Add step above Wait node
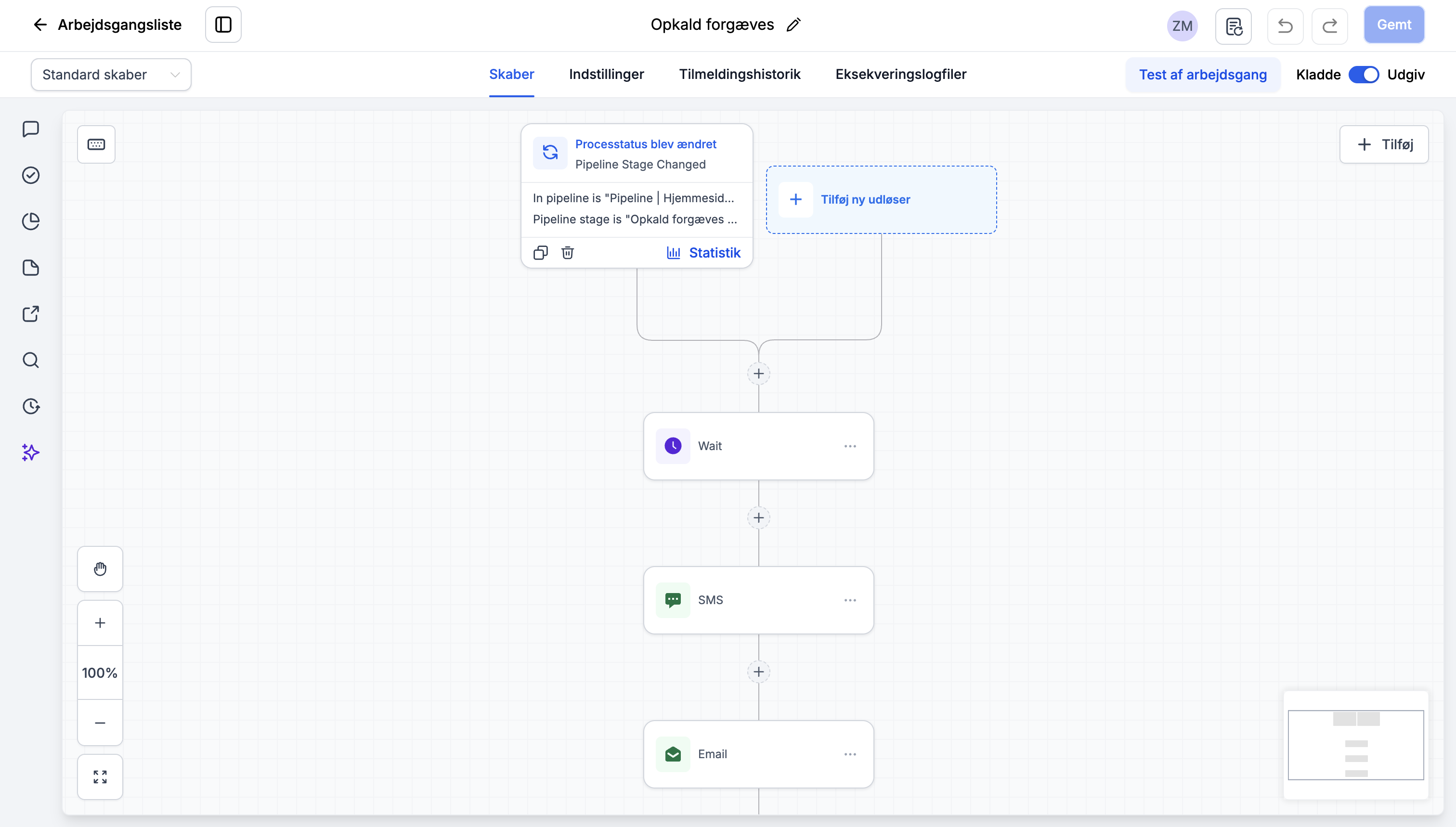This screenshot has height=827, width=1456. click(x=758, y=373)
